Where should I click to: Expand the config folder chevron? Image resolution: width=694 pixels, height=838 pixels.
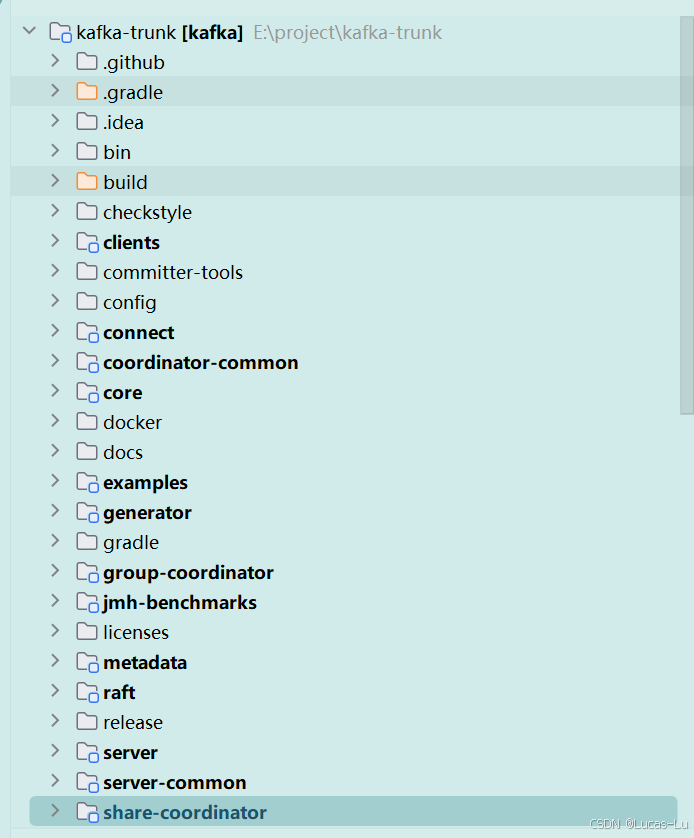[55, 301]
